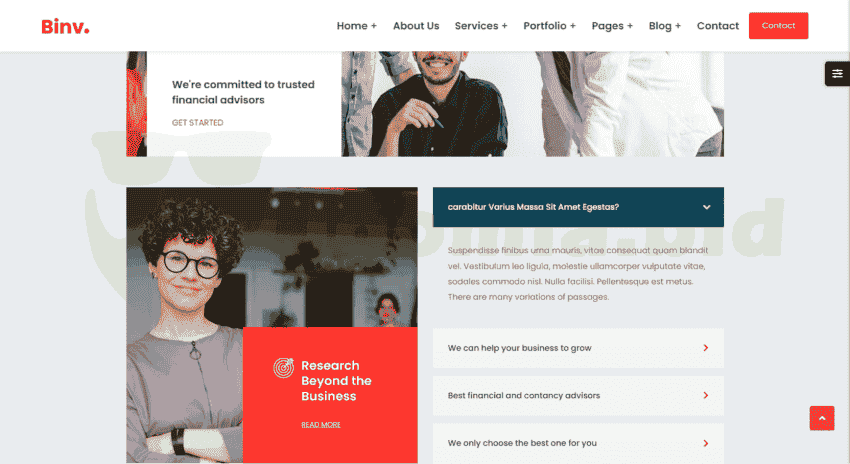Click arrow on 'Best financial and contancy advisors'

click(x=706, y=396)
